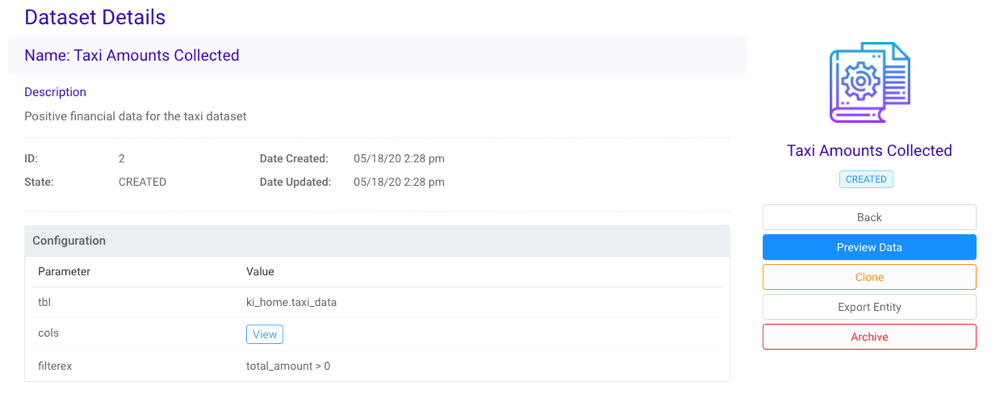This screenshot has width=1000, height=407.
Task: Click the total_amount > 0 filter value
Action: (x=288, y=366)
